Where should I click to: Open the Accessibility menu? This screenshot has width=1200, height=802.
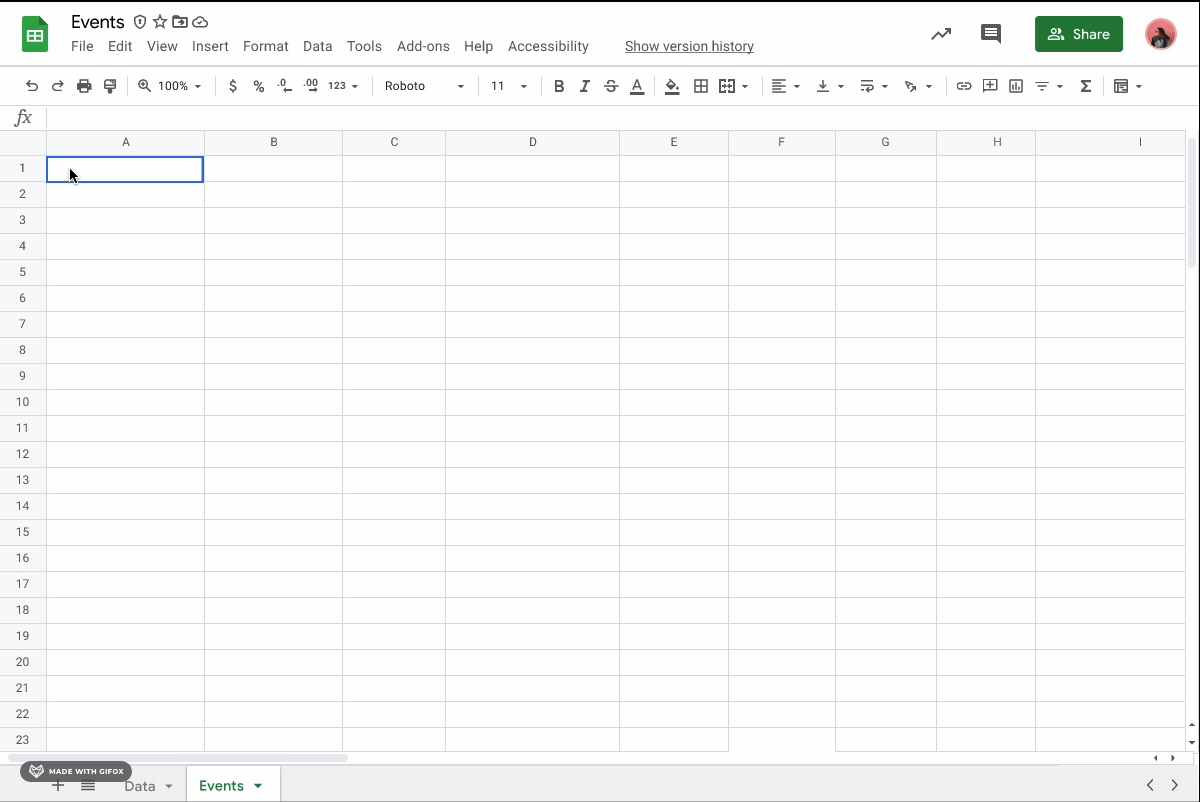[x=548, y=46]
